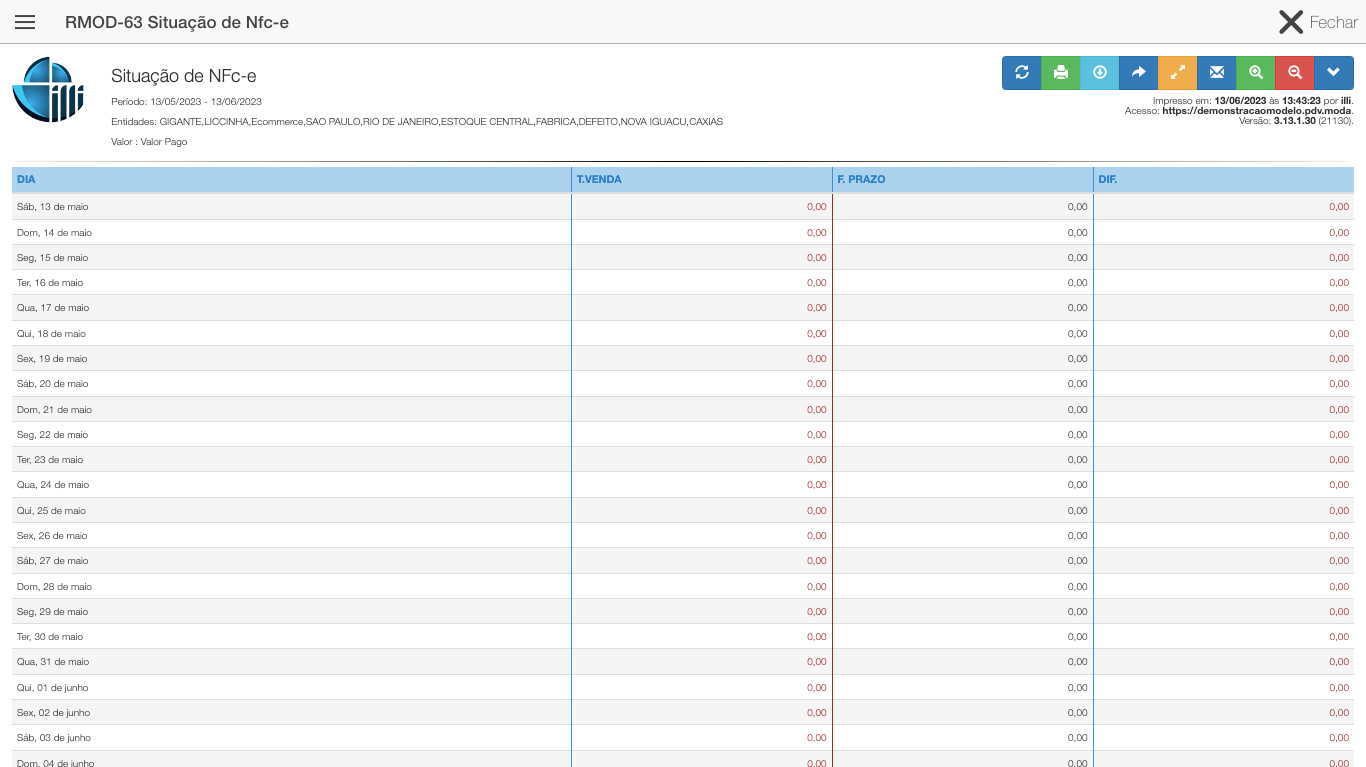
Task: Click the Qua, 24 de maio row
Action: 53,485
